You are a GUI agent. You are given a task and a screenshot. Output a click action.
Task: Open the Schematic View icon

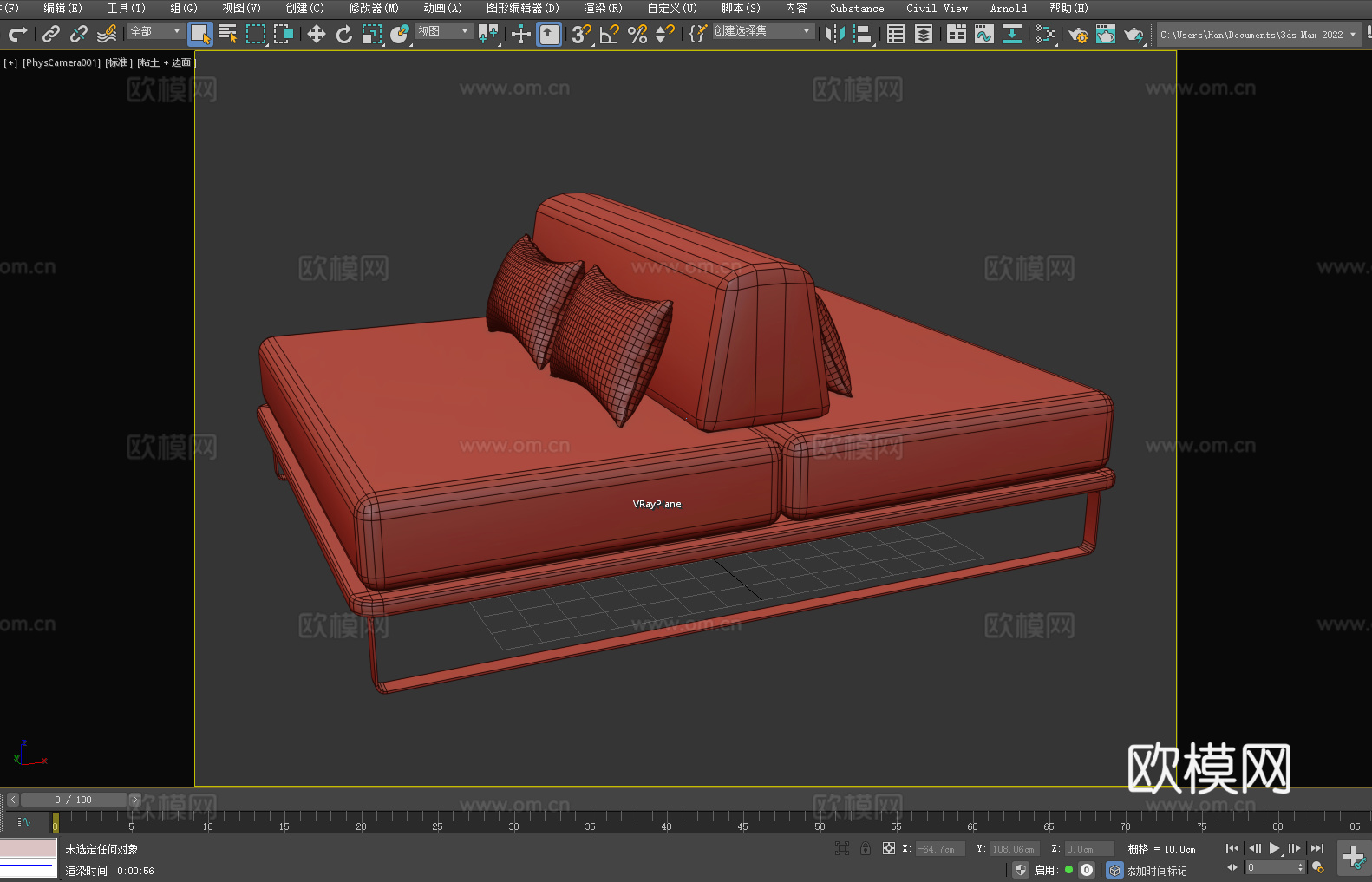coord(1045,34)
